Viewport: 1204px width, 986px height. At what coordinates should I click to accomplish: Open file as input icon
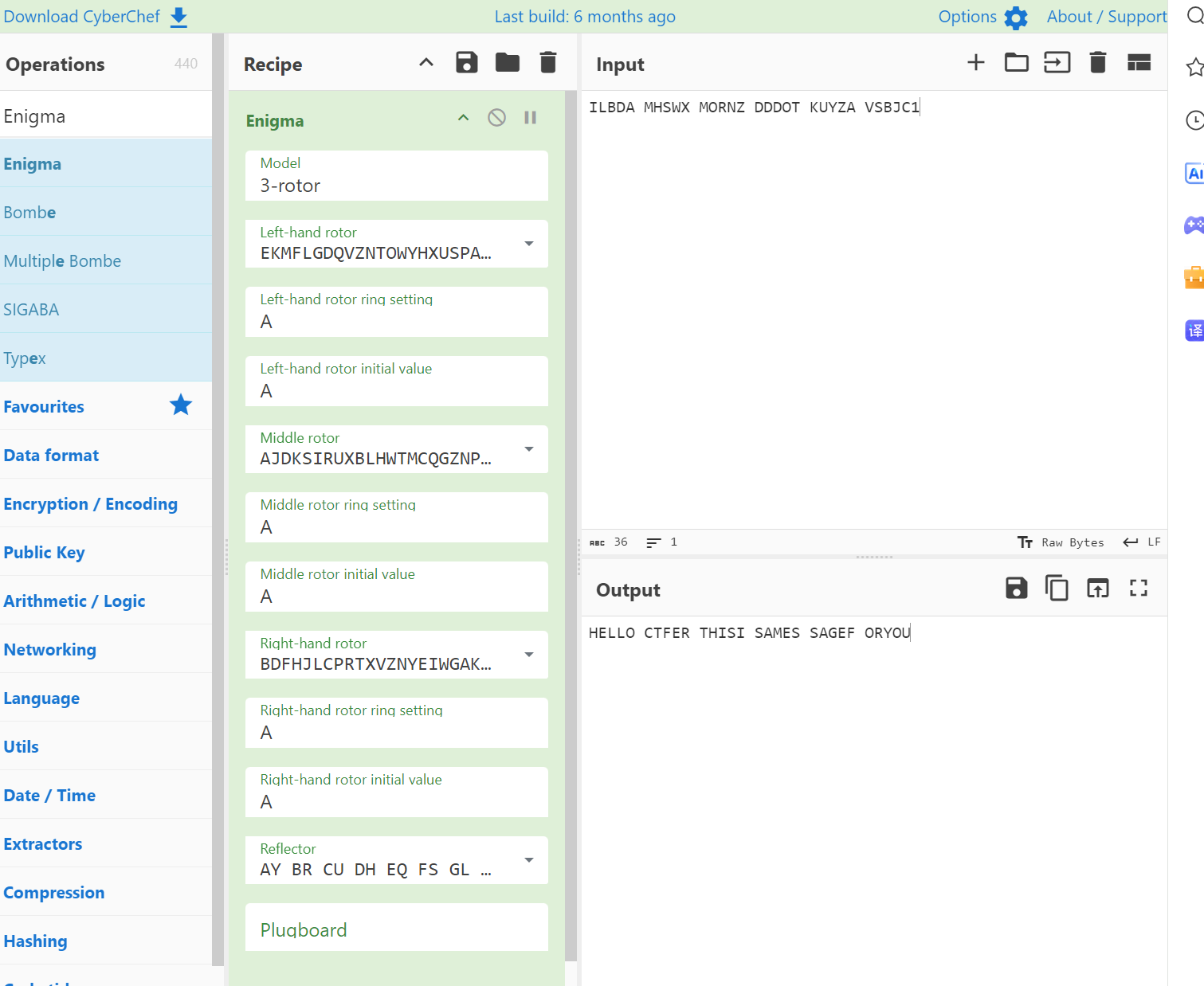click(x=1057, y=62)
